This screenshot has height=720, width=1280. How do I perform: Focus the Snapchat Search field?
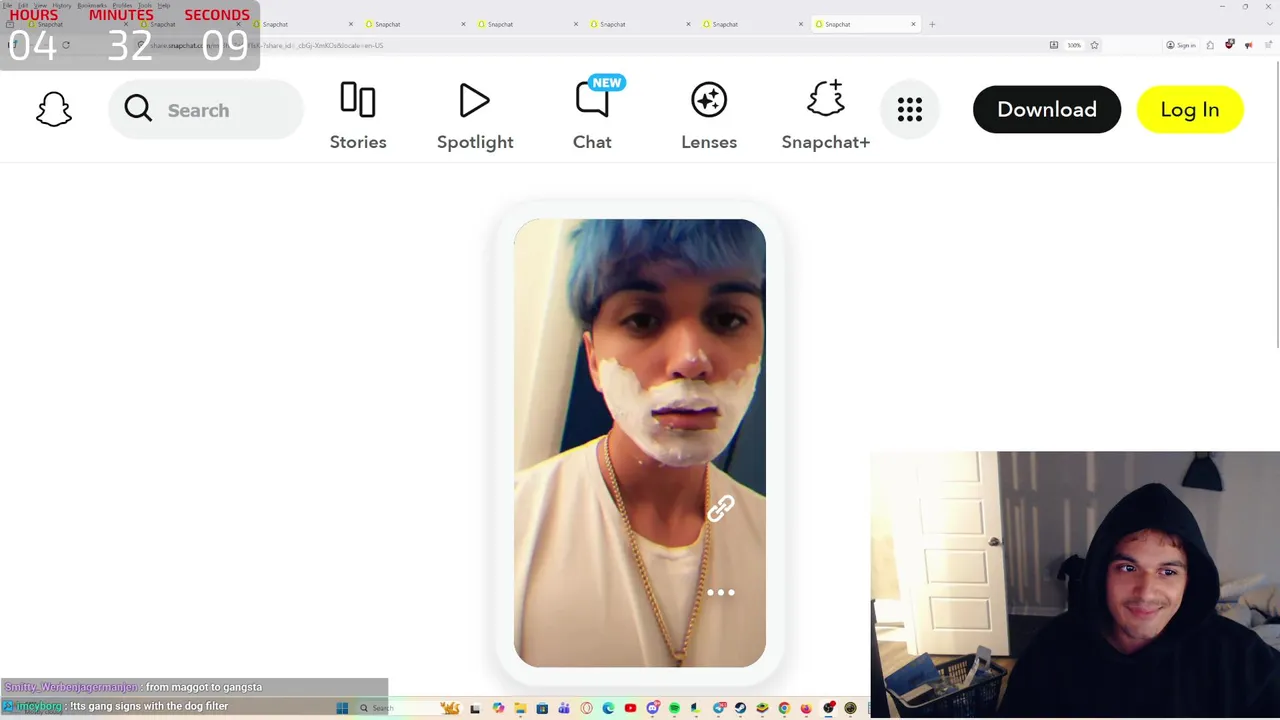[206, 110]
